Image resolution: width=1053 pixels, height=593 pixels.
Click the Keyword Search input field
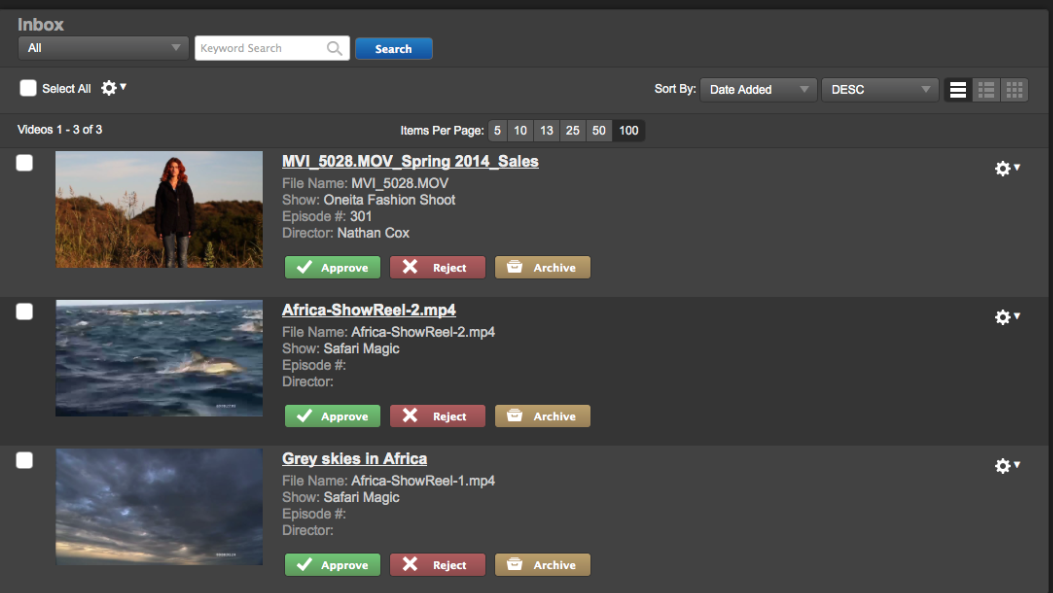tap(260, 48)
